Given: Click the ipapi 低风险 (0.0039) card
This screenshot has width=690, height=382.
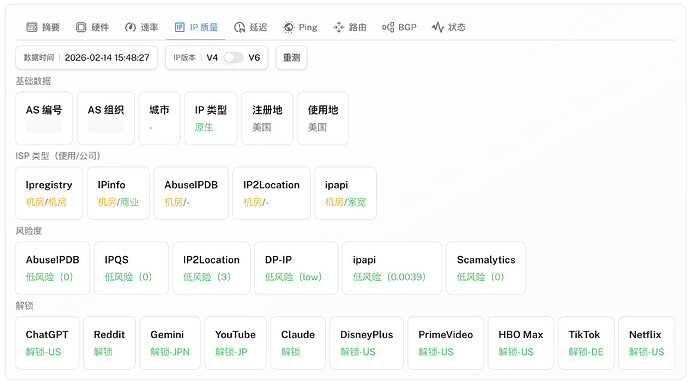Looking at the screenshot, I should (392, 268).
